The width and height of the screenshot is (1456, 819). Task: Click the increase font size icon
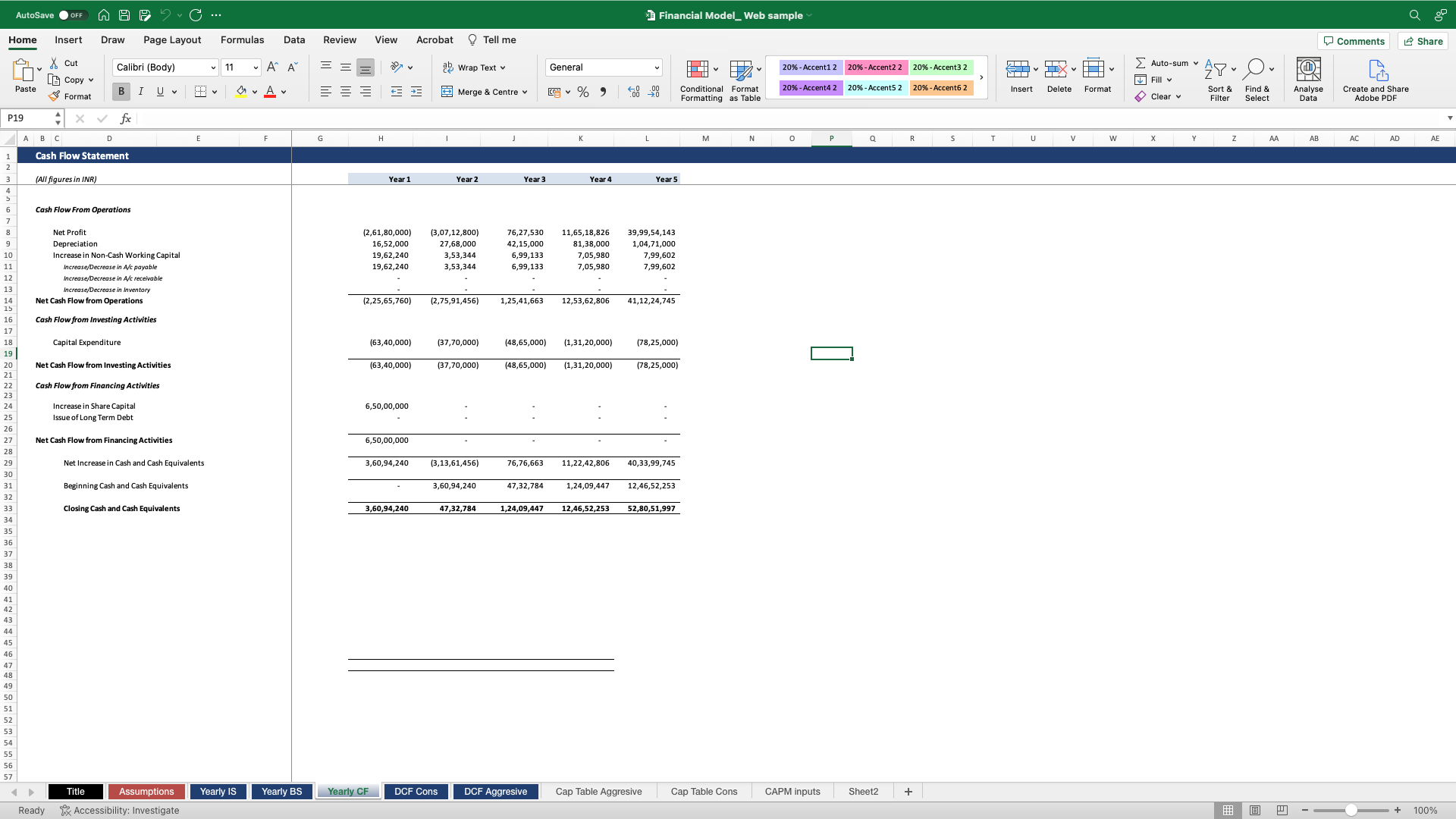click(272, 67)
